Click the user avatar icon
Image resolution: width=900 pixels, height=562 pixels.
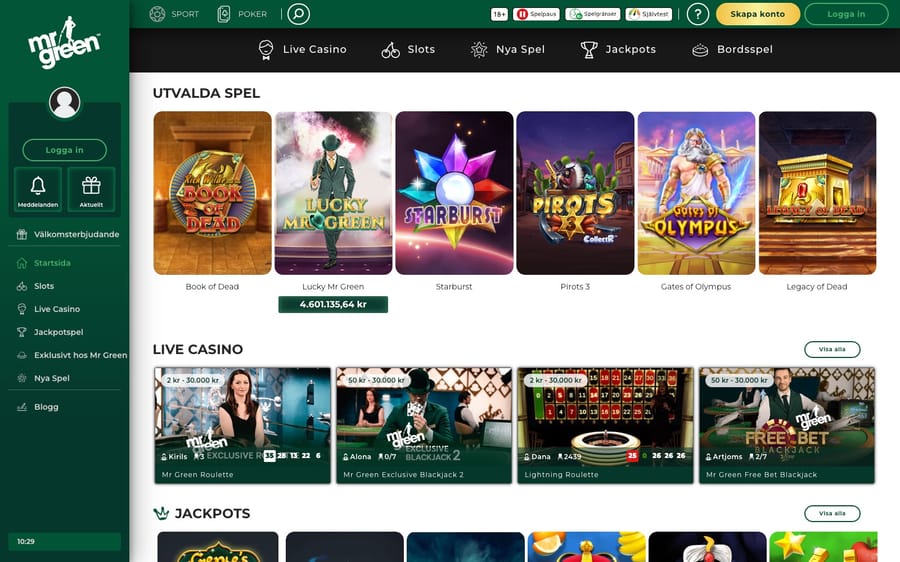coord(64,102)
